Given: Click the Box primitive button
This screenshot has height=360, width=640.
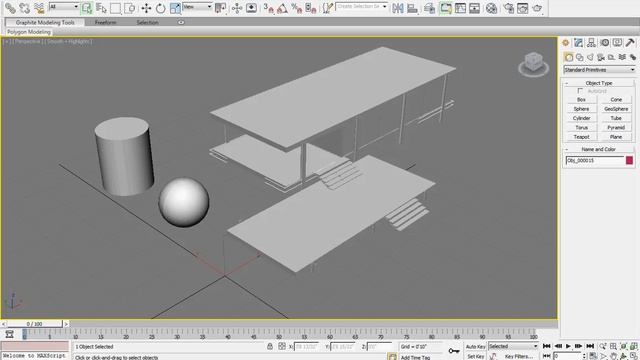Looking at the screenshot, I should click(x=581, y=100).
